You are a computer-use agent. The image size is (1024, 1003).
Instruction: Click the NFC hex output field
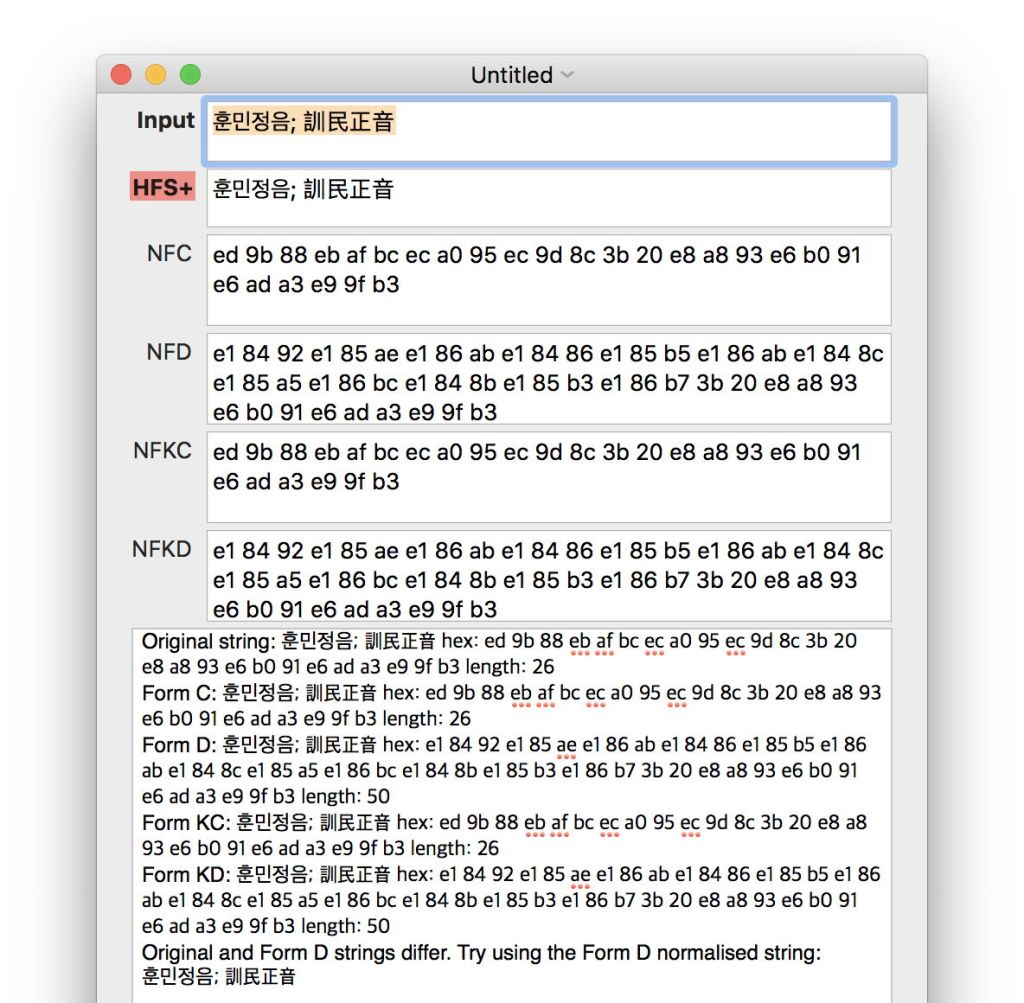[549, 279]
